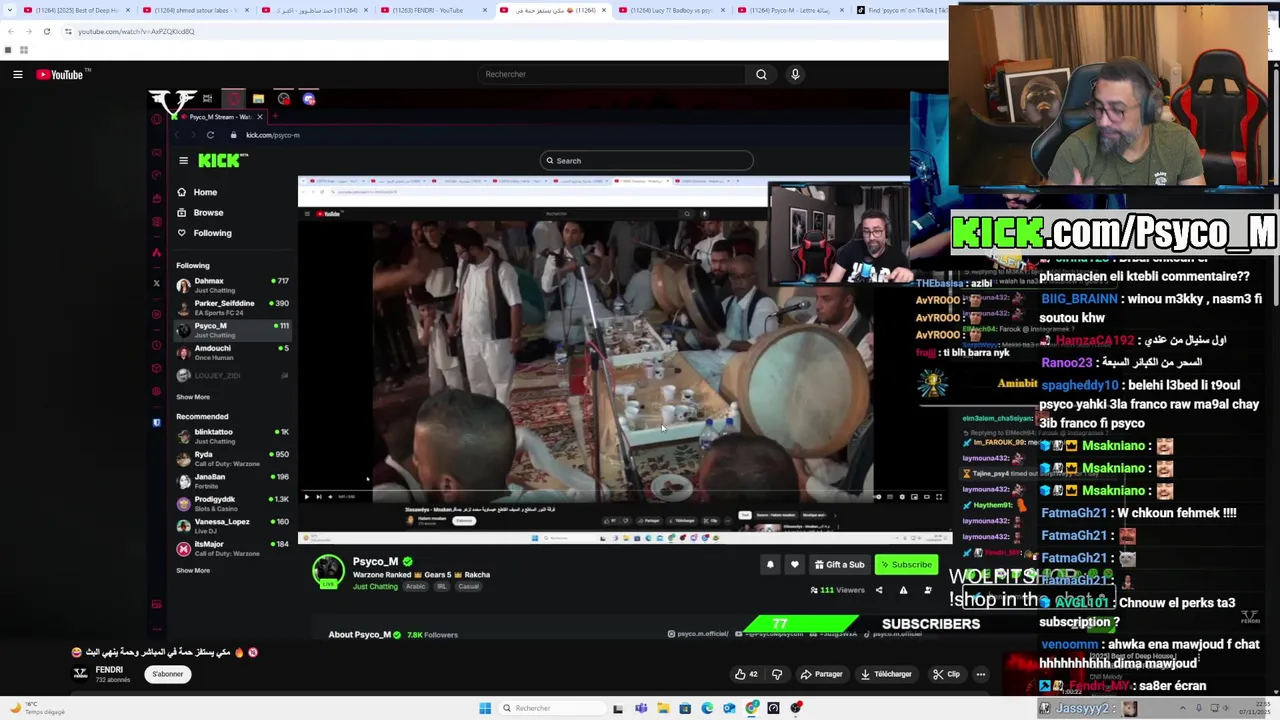Click the Télécharger download button
The width and height of the screenshot is (1280, 720).
[886, 674]
